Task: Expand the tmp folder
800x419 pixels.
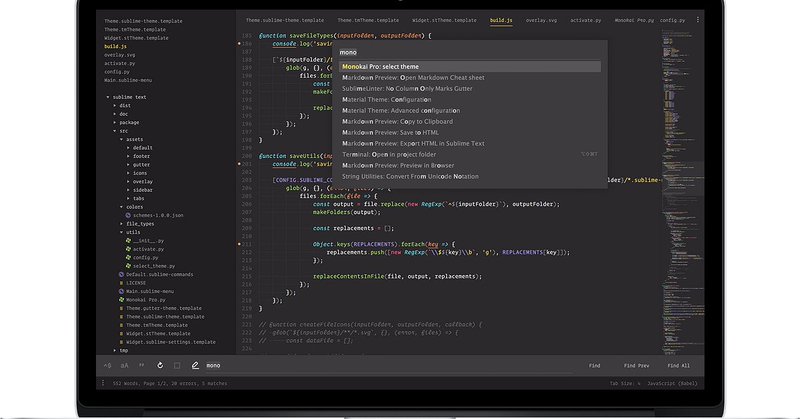Action: (115, 350)
